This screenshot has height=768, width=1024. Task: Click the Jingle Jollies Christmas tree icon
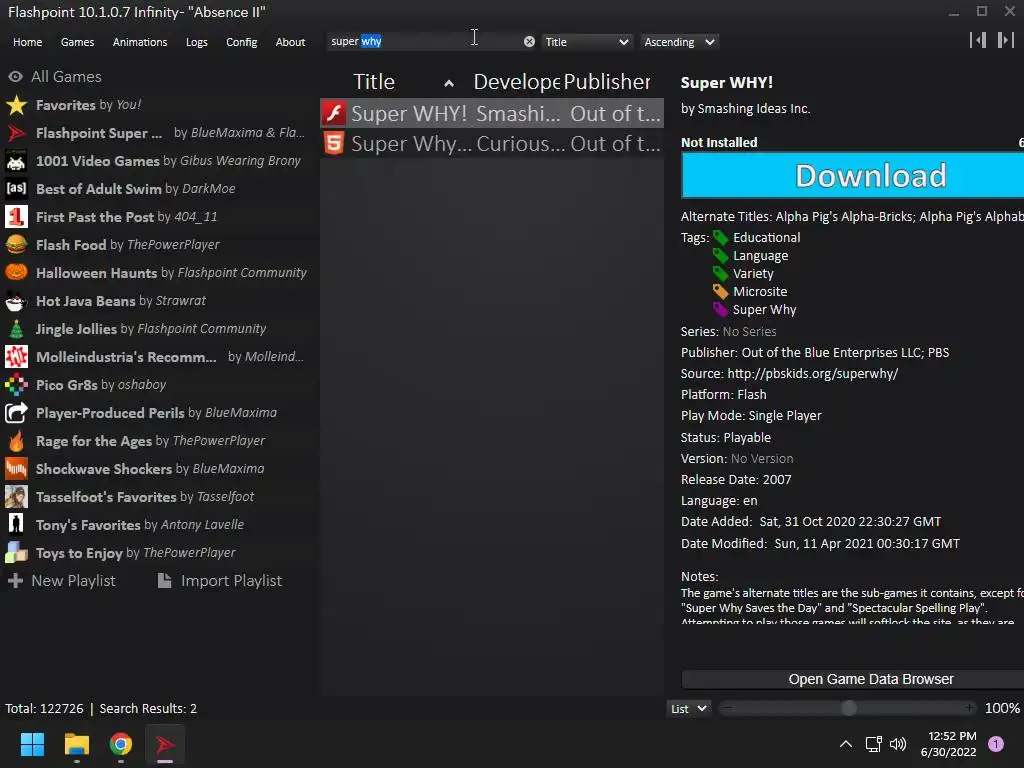[16, 329]
